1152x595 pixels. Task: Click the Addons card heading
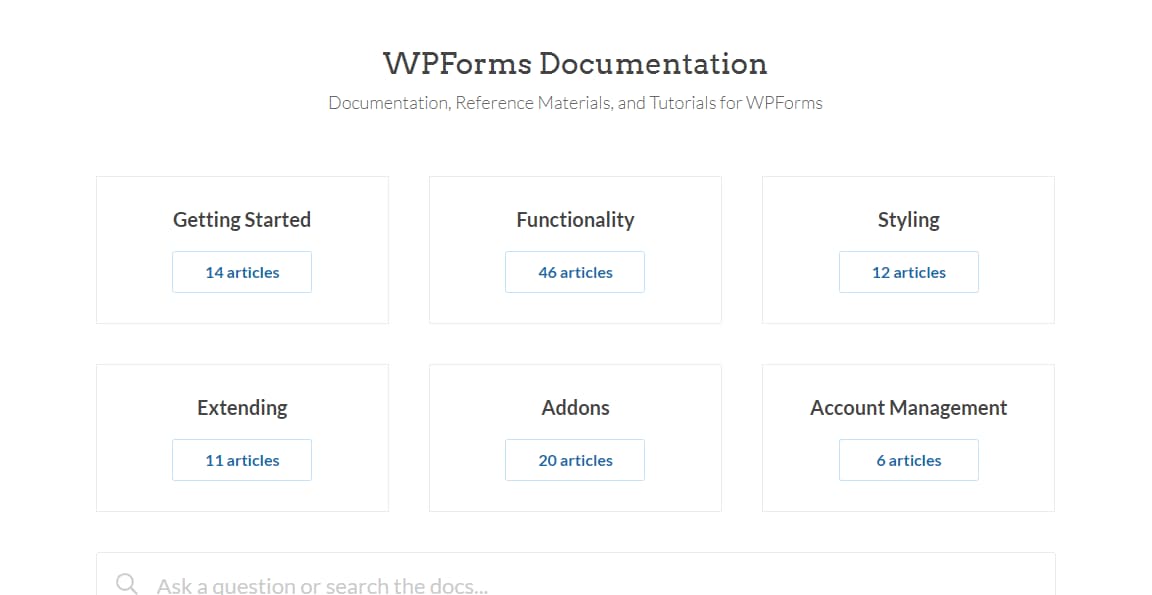pyautogui.click(x=575, y=407)
